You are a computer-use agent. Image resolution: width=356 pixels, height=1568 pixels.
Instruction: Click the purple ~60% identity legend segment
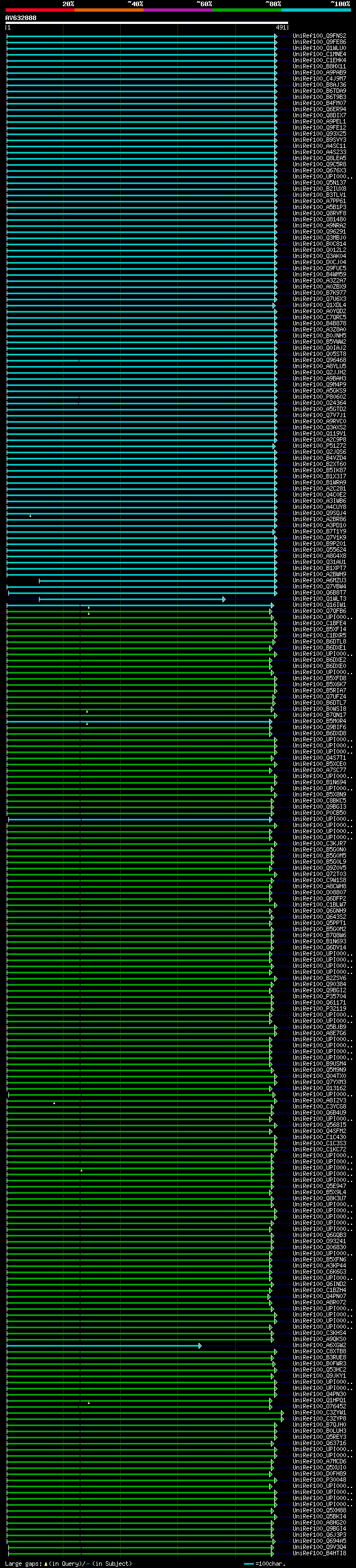coord(179,10)
